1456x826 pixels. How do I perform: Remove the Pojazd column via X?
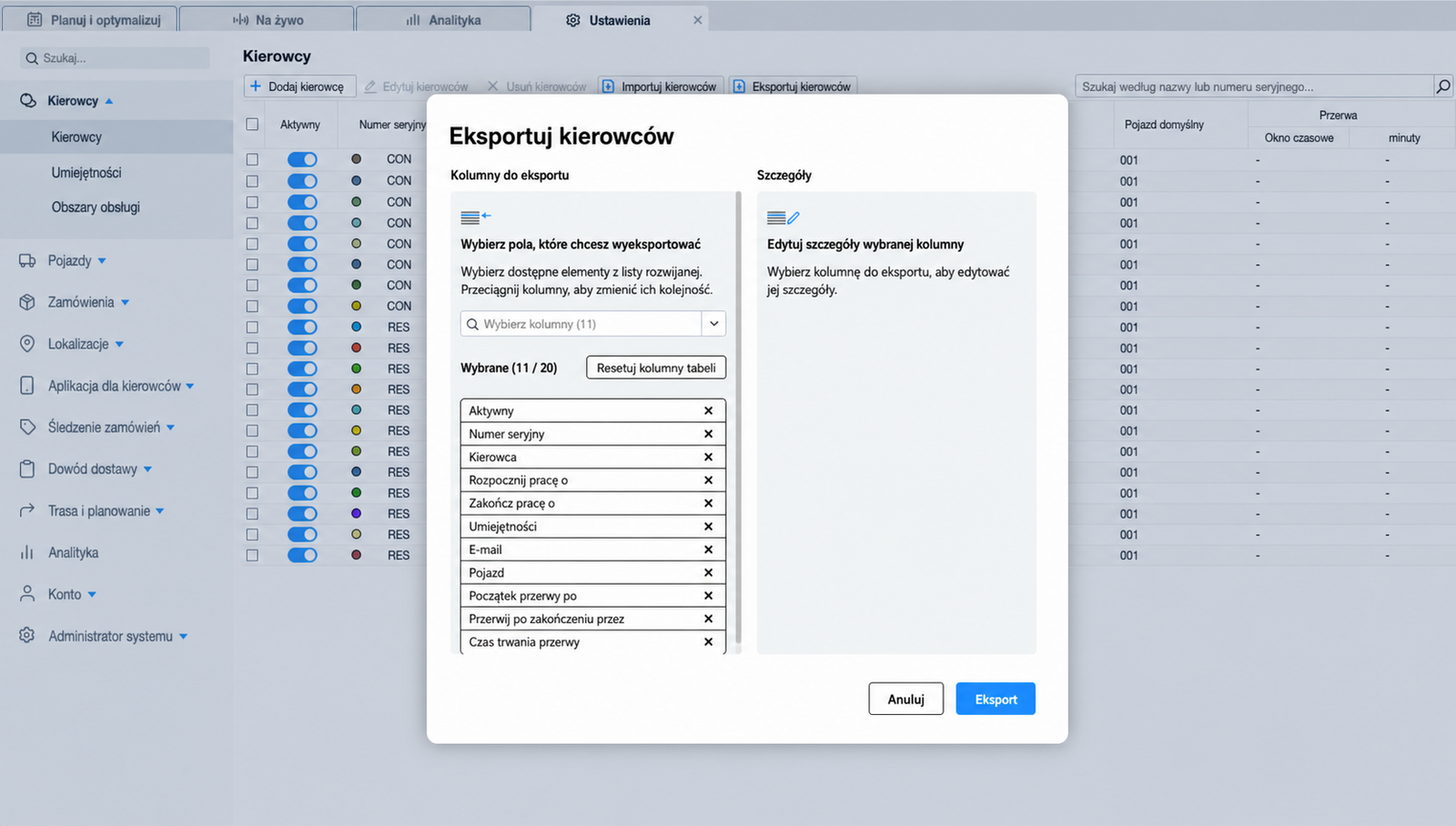[x=708, y=572]
